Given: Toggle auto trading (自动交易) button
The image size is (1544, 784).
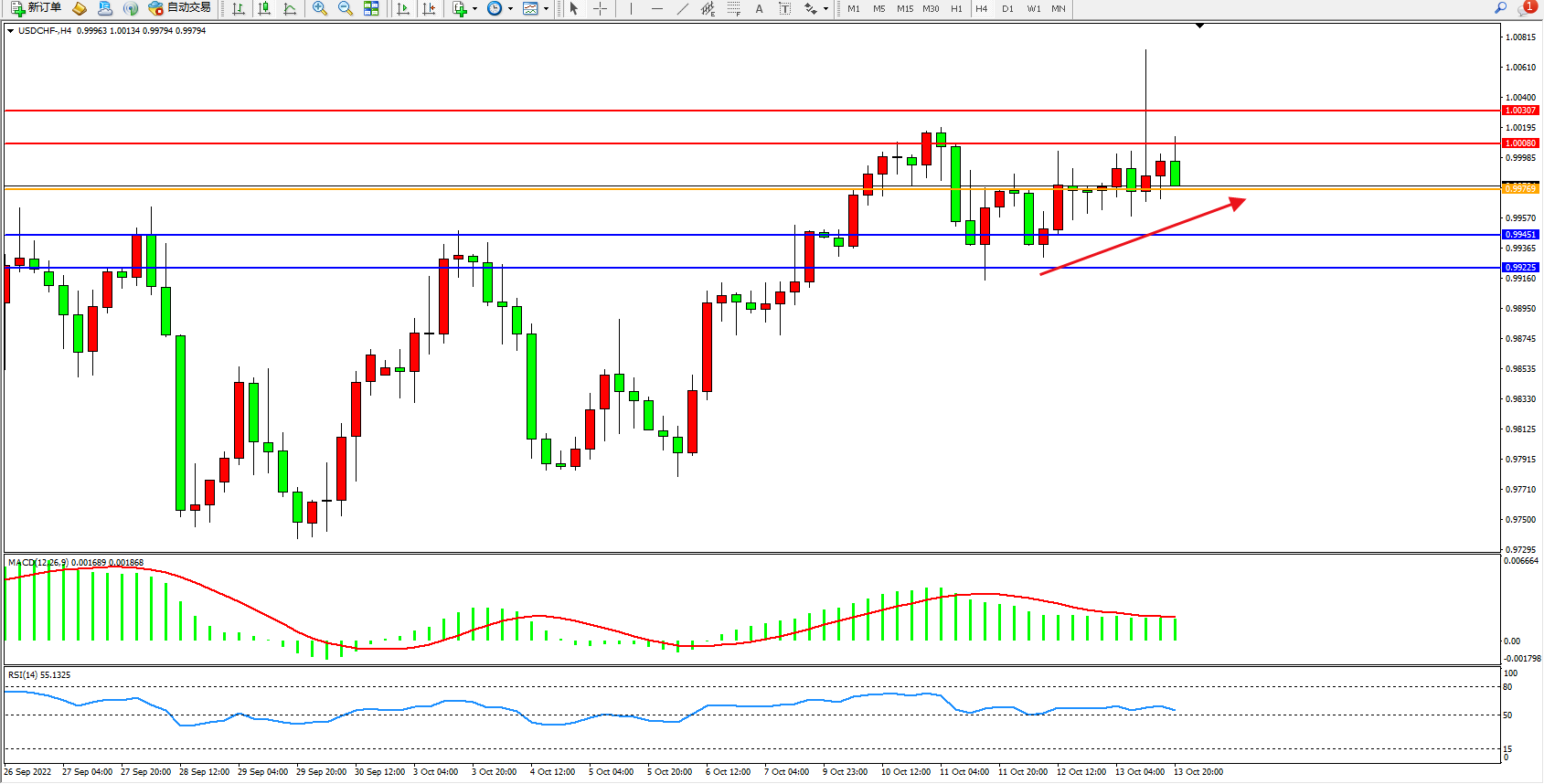Looking at the screenshot, I should pyautogui.click(x=180, y=8).
